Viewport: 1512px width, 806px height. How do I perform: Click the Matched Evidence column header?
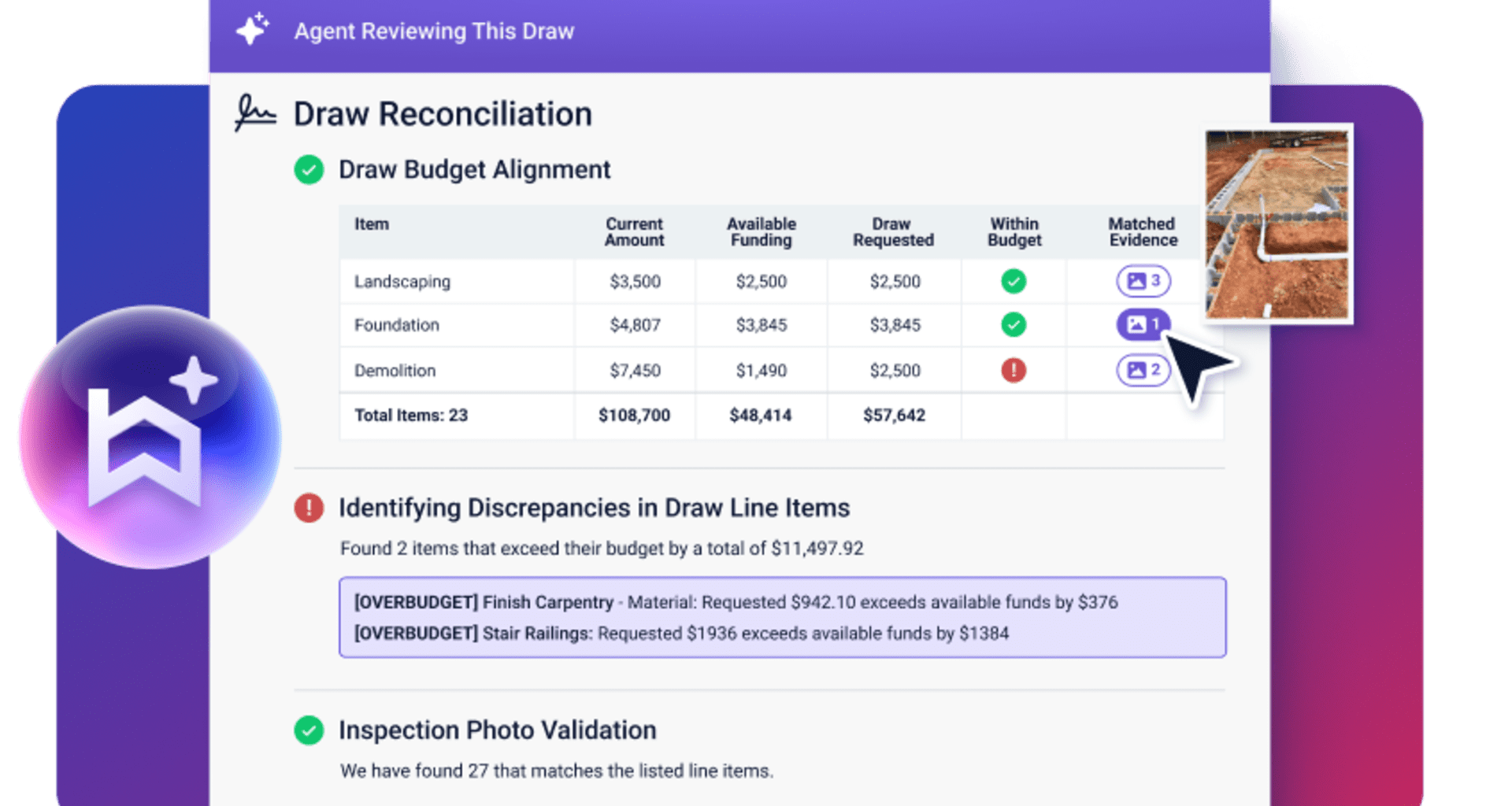(x=1143, y=232)
